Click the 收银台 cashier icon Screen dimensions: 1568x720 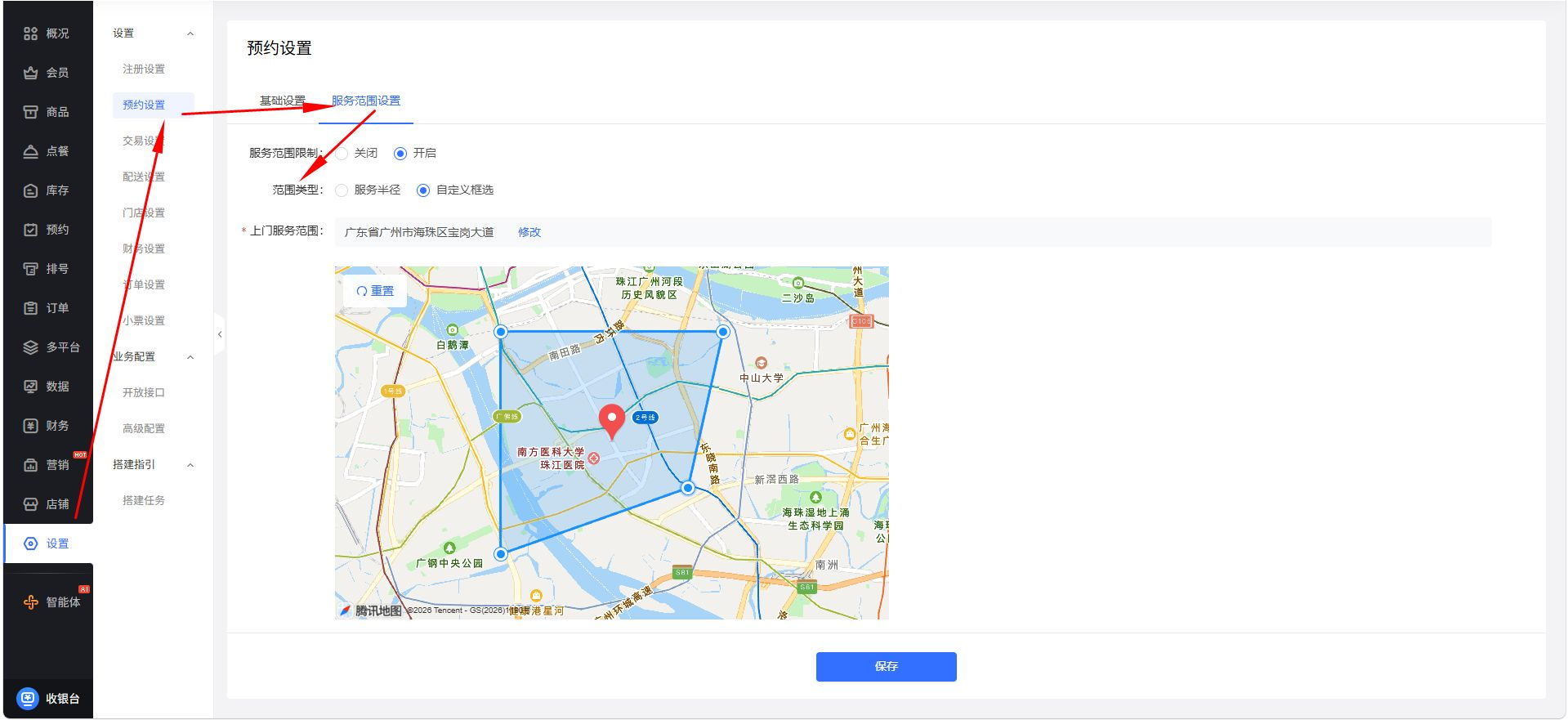coord(28,698)
